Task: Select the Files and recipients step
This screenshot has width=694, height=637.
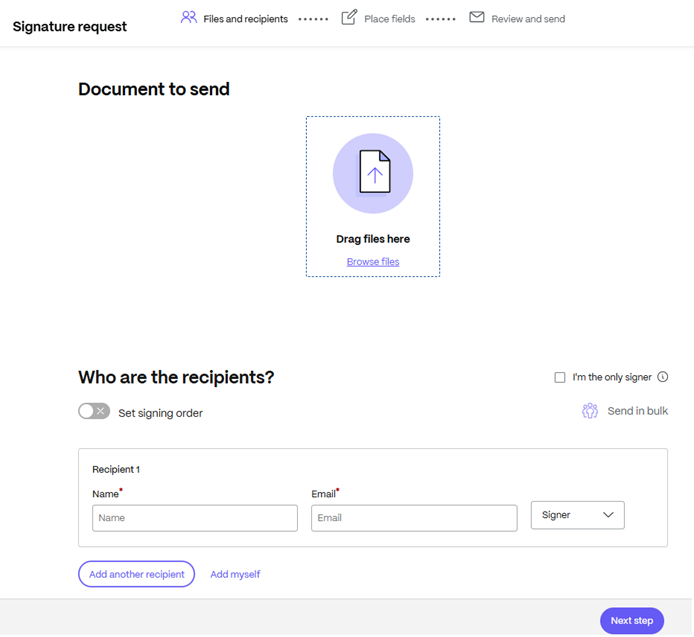Action: pos(246,19)
